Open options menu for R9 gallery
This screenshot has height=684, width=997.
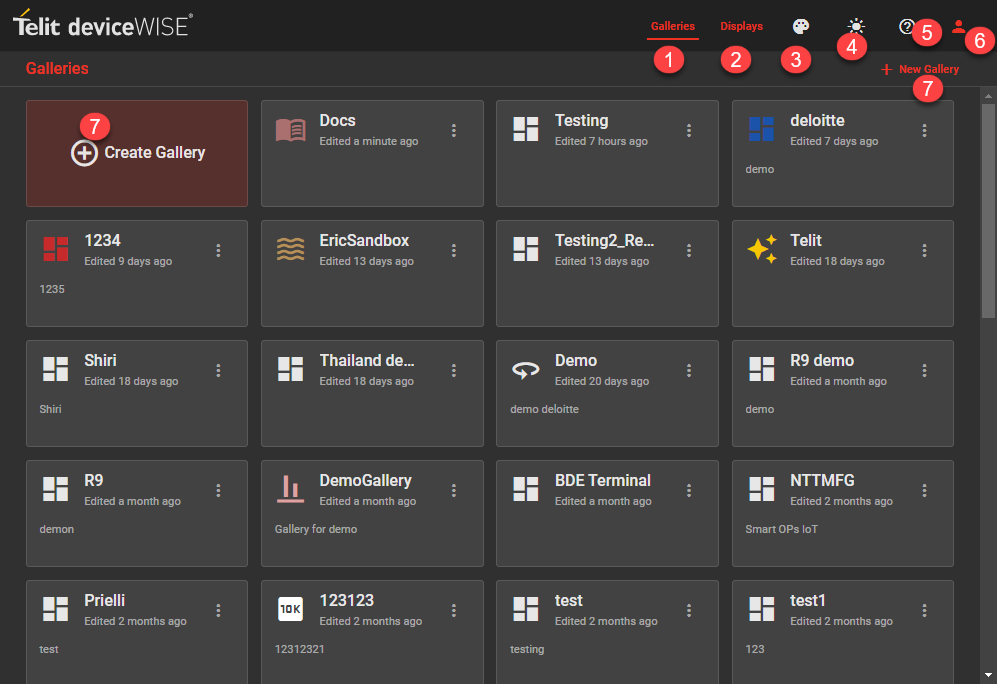(218, 491)
